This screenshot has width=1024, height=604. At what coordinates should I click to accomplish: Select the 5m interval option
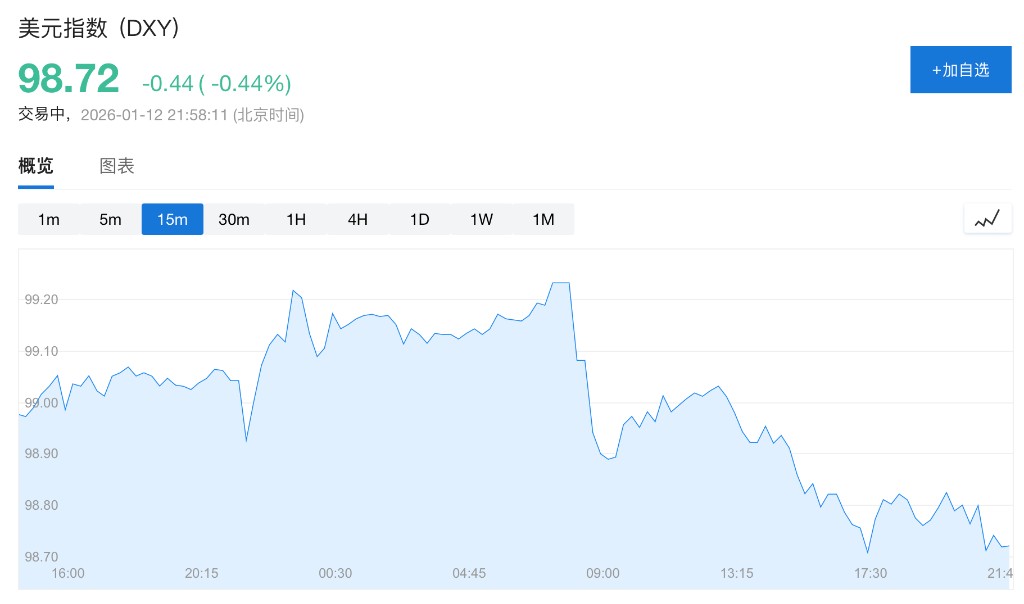click(110, 220)
